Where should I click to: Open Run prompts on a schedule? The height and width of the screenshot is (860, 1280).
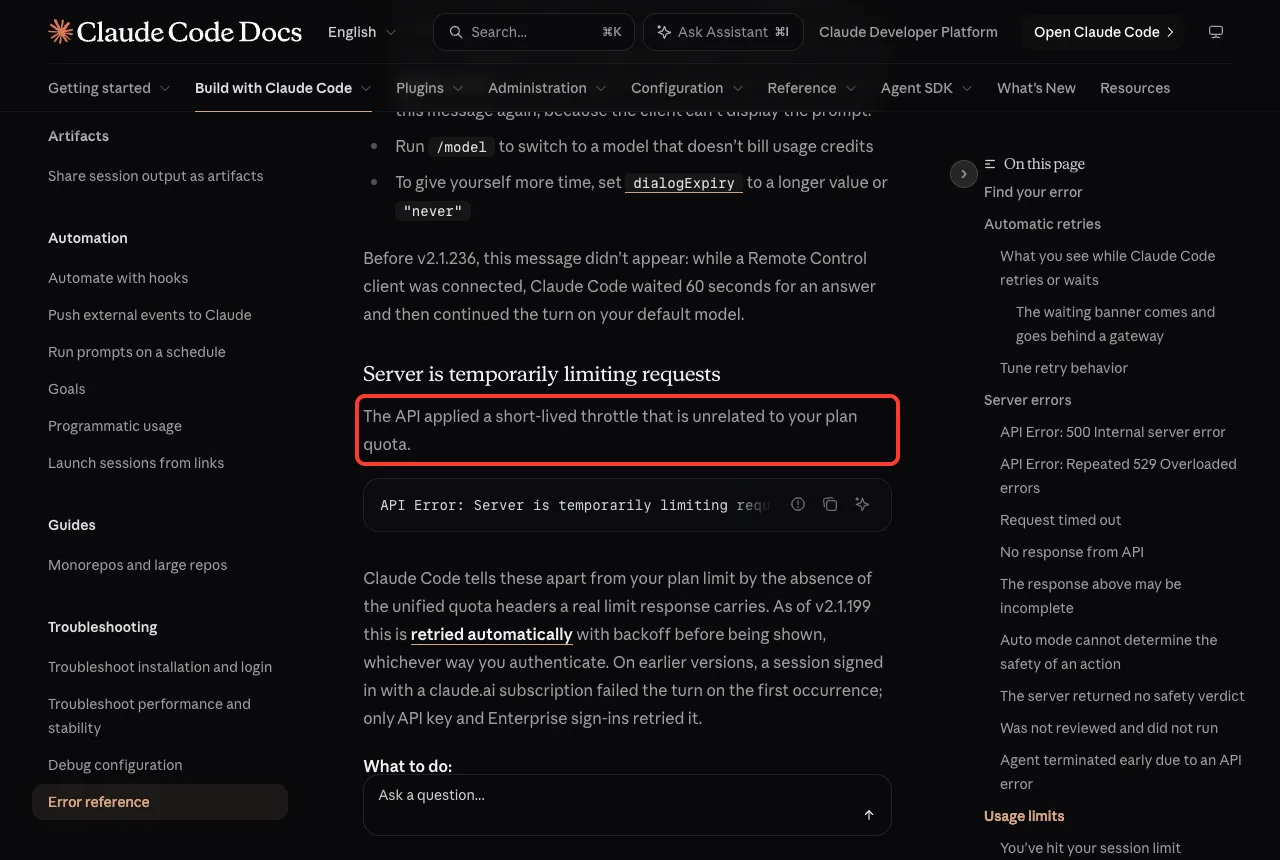[x=137, y=352]
